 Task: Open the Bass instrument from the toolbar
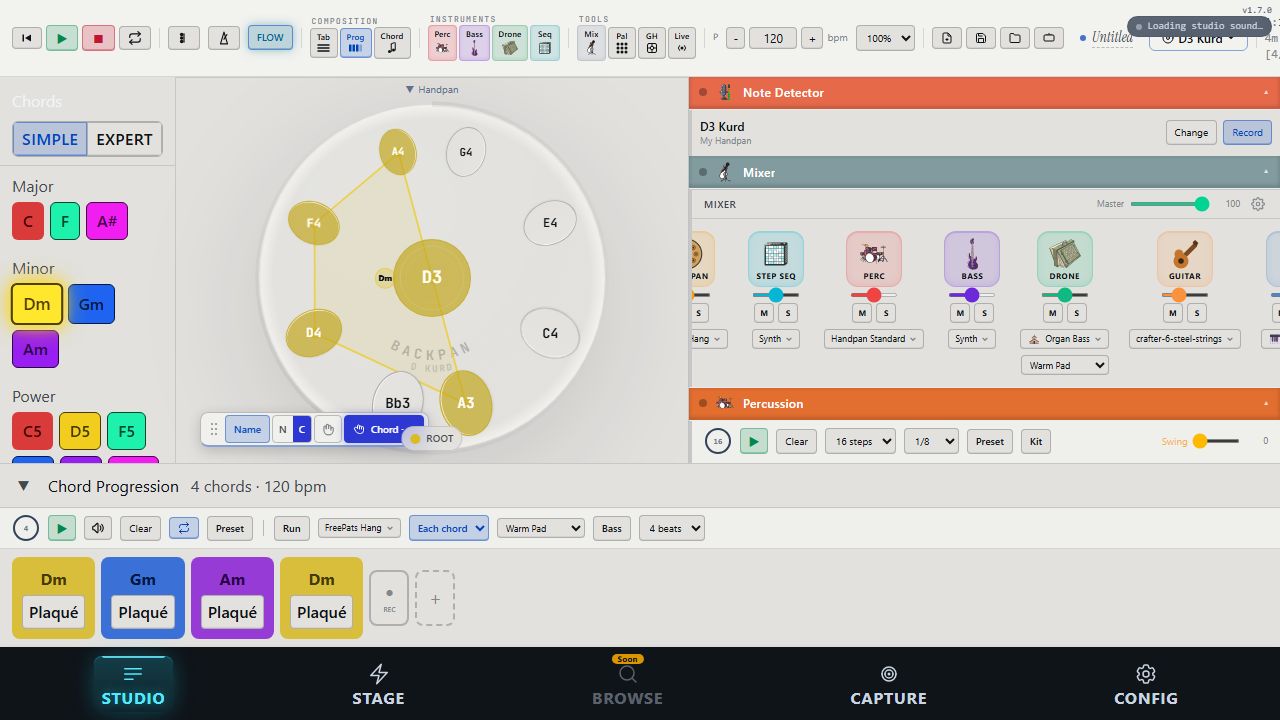(474, 43)
